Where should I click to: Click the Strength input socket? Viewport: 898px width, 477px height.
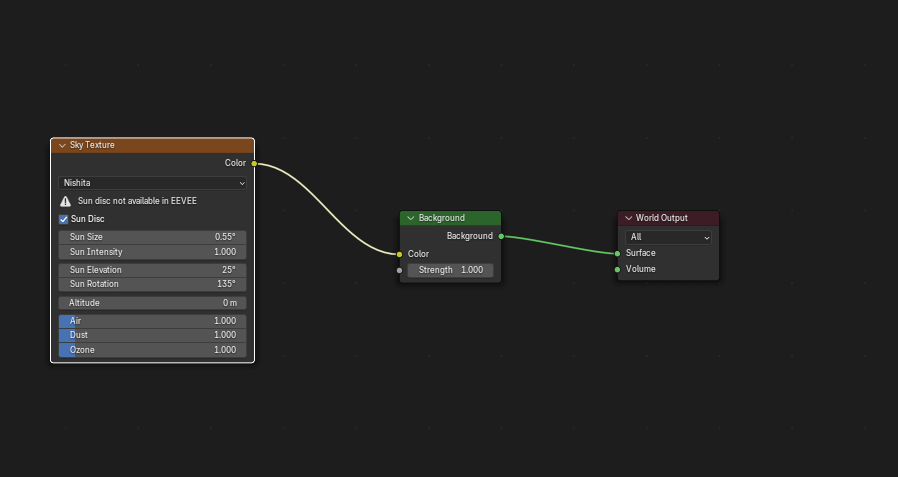tap(400, 270)
